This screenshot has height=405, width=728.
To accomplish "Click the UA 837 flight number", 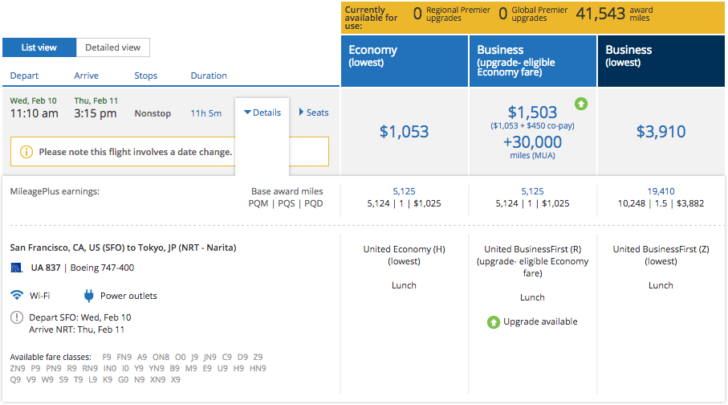I will pyautogui.click(x=46, y=268).
